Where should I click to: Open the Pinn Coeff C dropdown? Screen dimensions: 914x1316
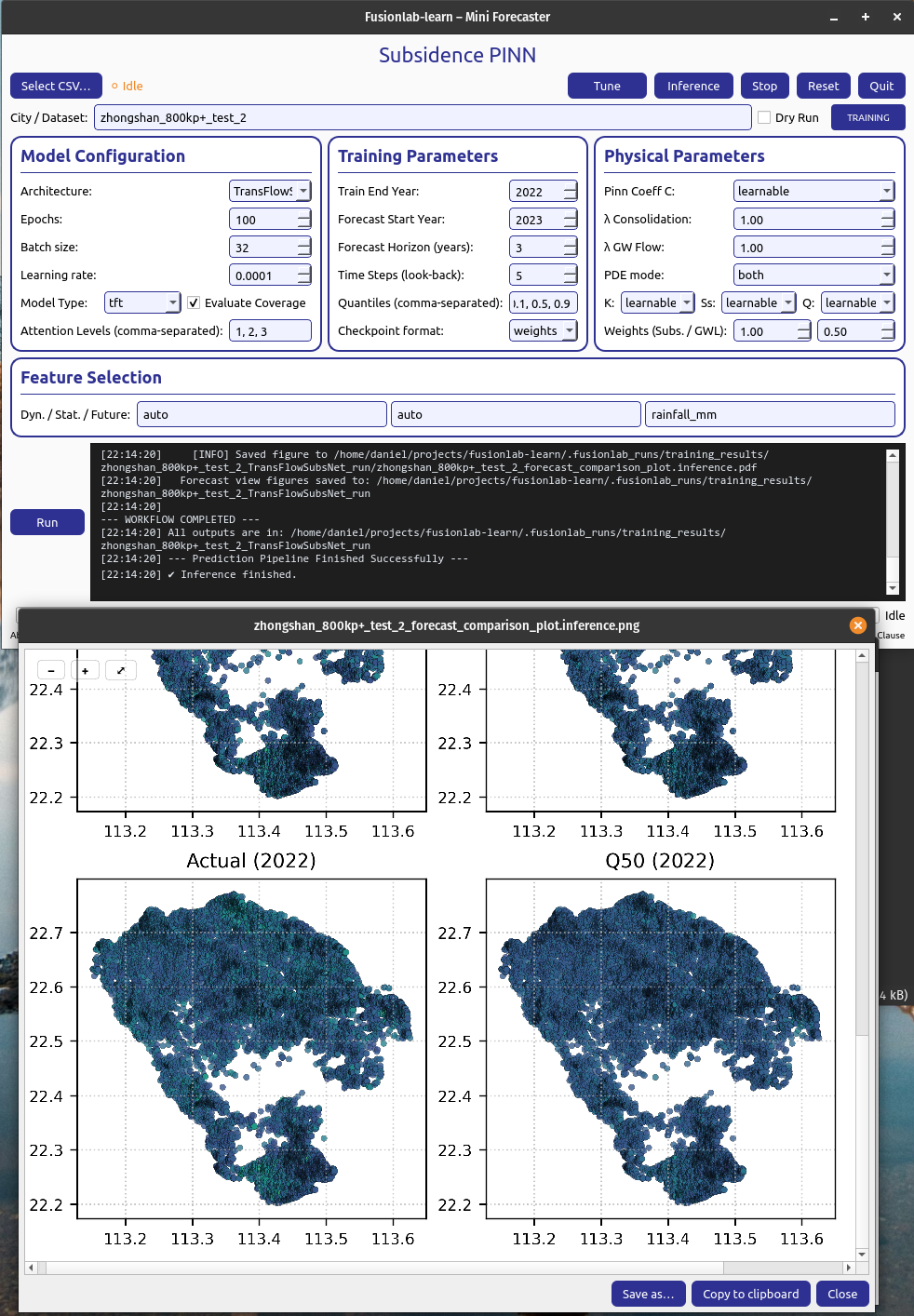(813, 191)
